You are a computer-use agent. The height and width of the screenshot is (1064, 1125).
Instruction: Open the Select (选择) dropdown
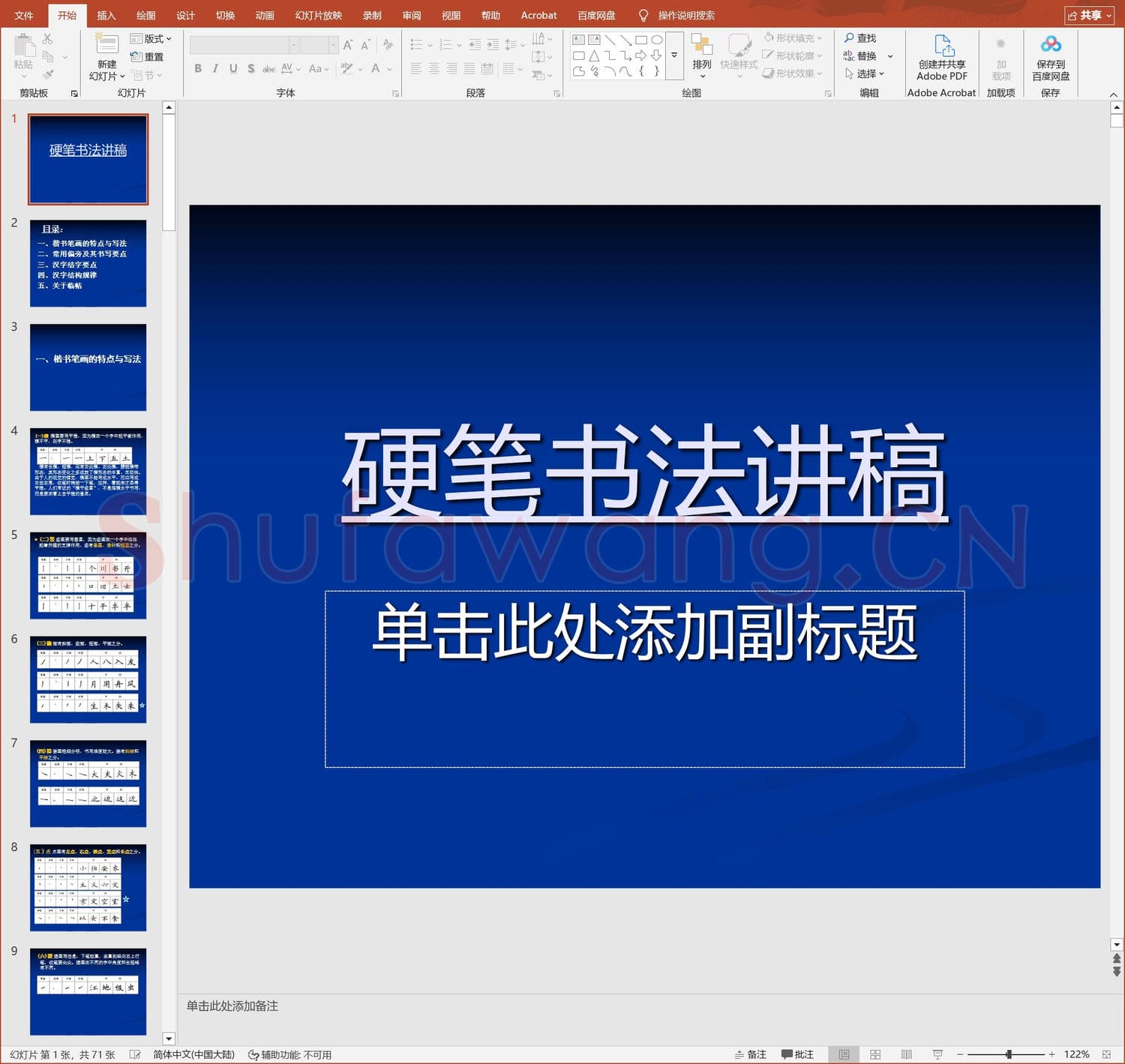point(865,73)
